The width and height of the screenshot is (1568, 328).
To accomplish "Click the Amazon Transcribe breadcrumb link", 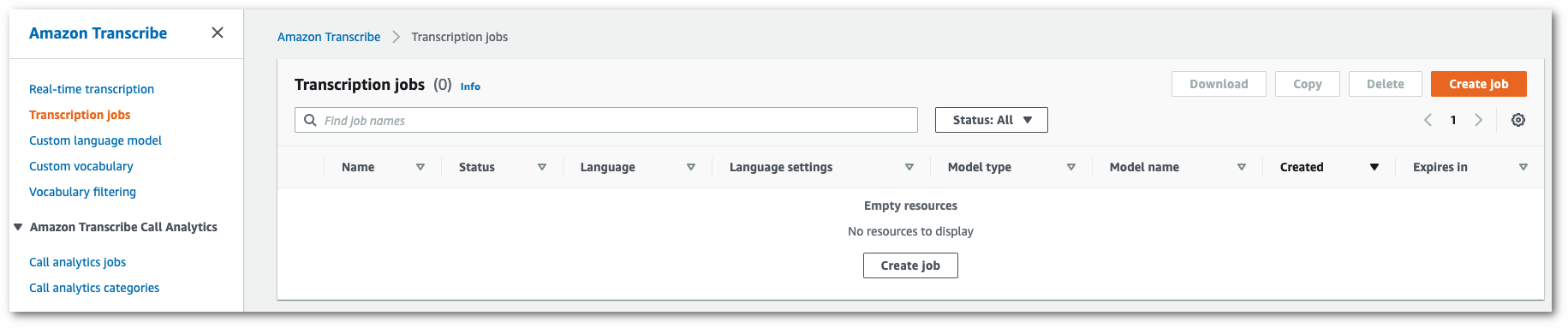I will pyautogui.click(x=329, y=37).
